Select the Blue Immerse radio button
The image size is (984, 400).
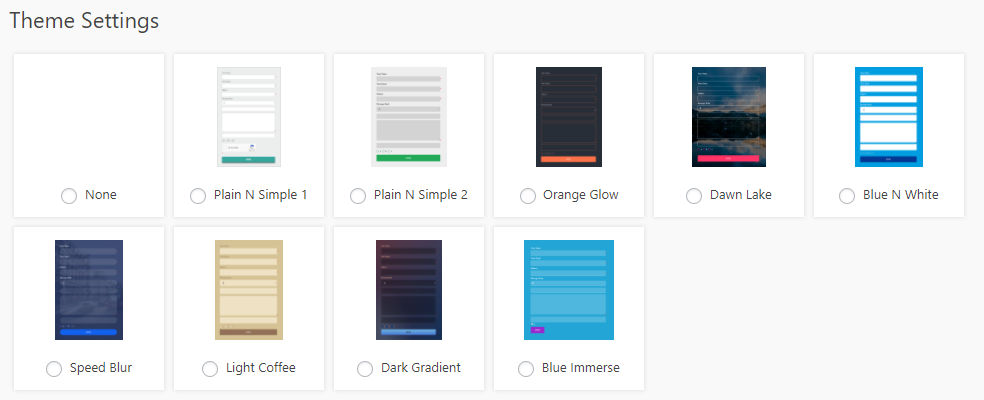[526, 369]
